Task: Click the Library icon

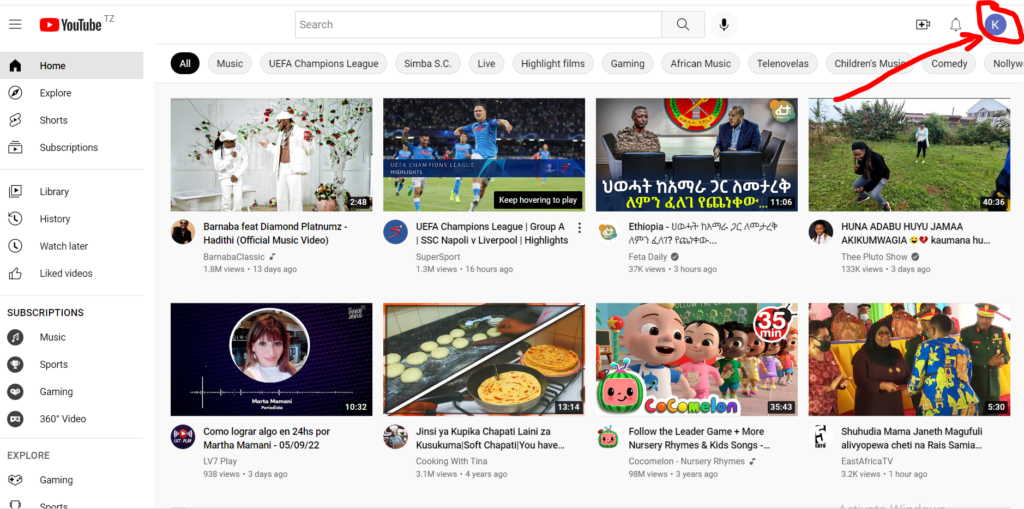Action: pyautogui.click(x=15, y=191)
